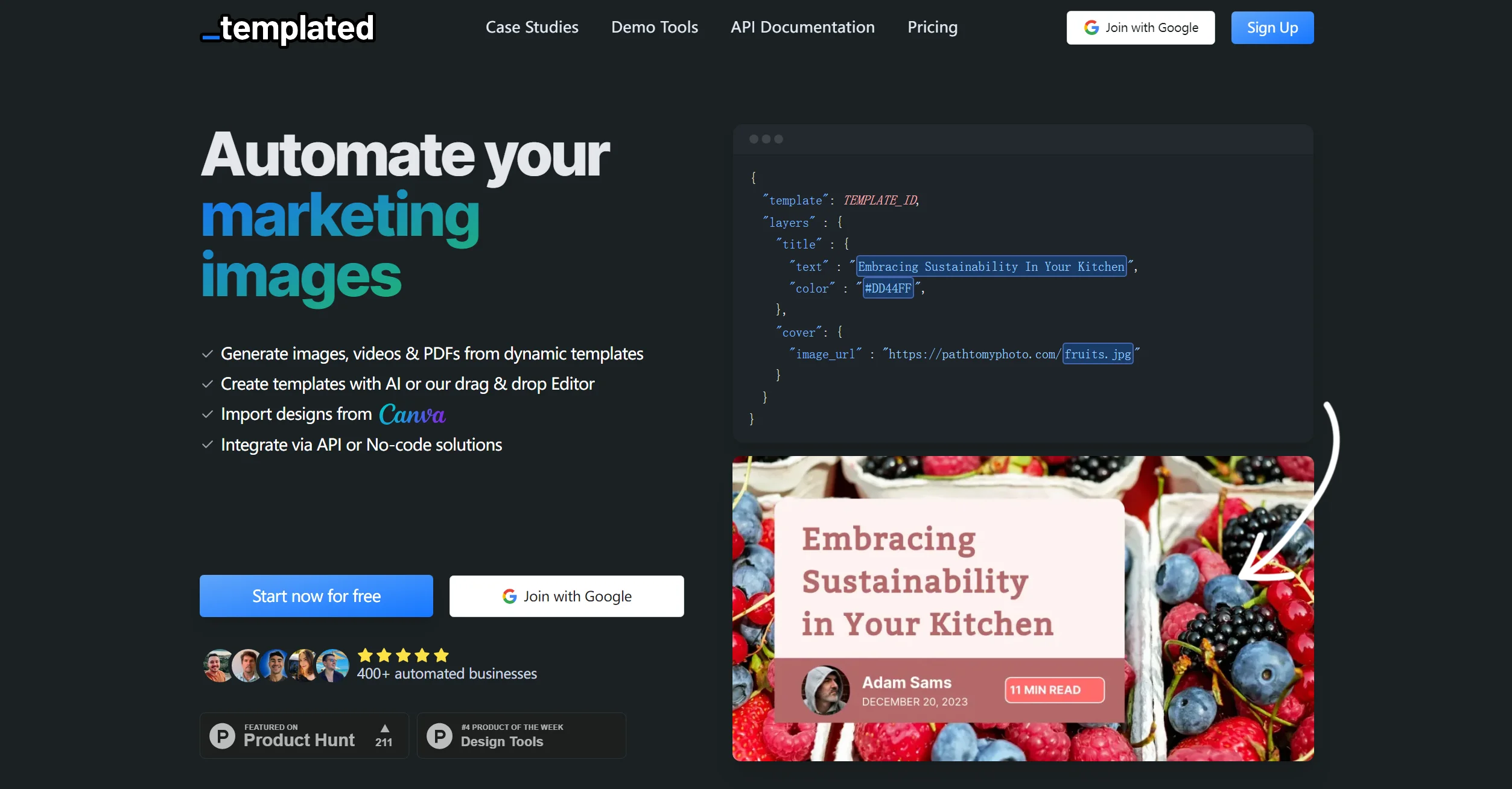Select the #DD44FF color value
Image resolution: width=1512 pixels, height=789 pixels.
tap(888, 288)
